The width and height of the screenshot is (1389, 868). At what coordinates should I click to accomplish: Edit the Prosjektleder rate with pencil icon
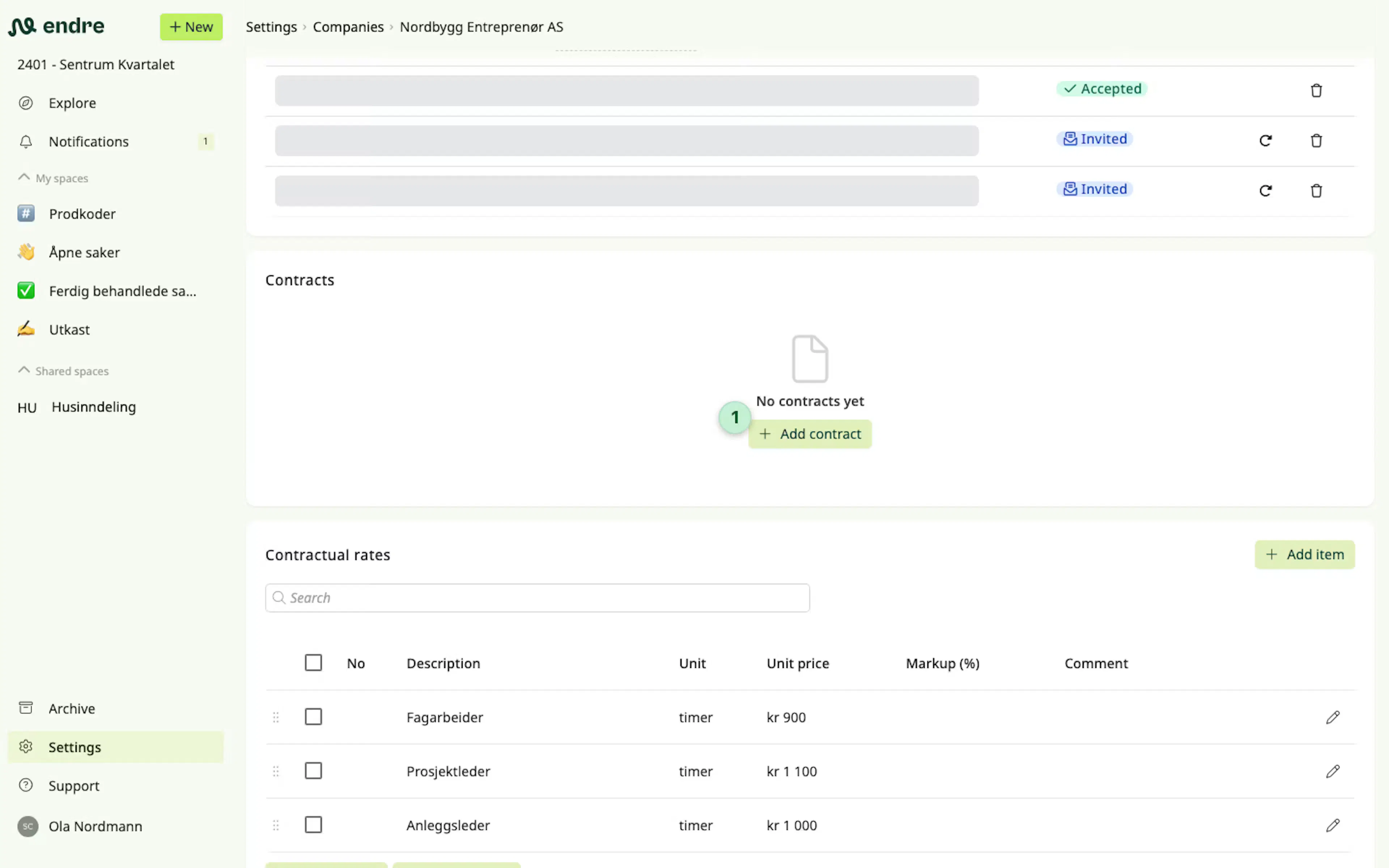(1333, 771)
